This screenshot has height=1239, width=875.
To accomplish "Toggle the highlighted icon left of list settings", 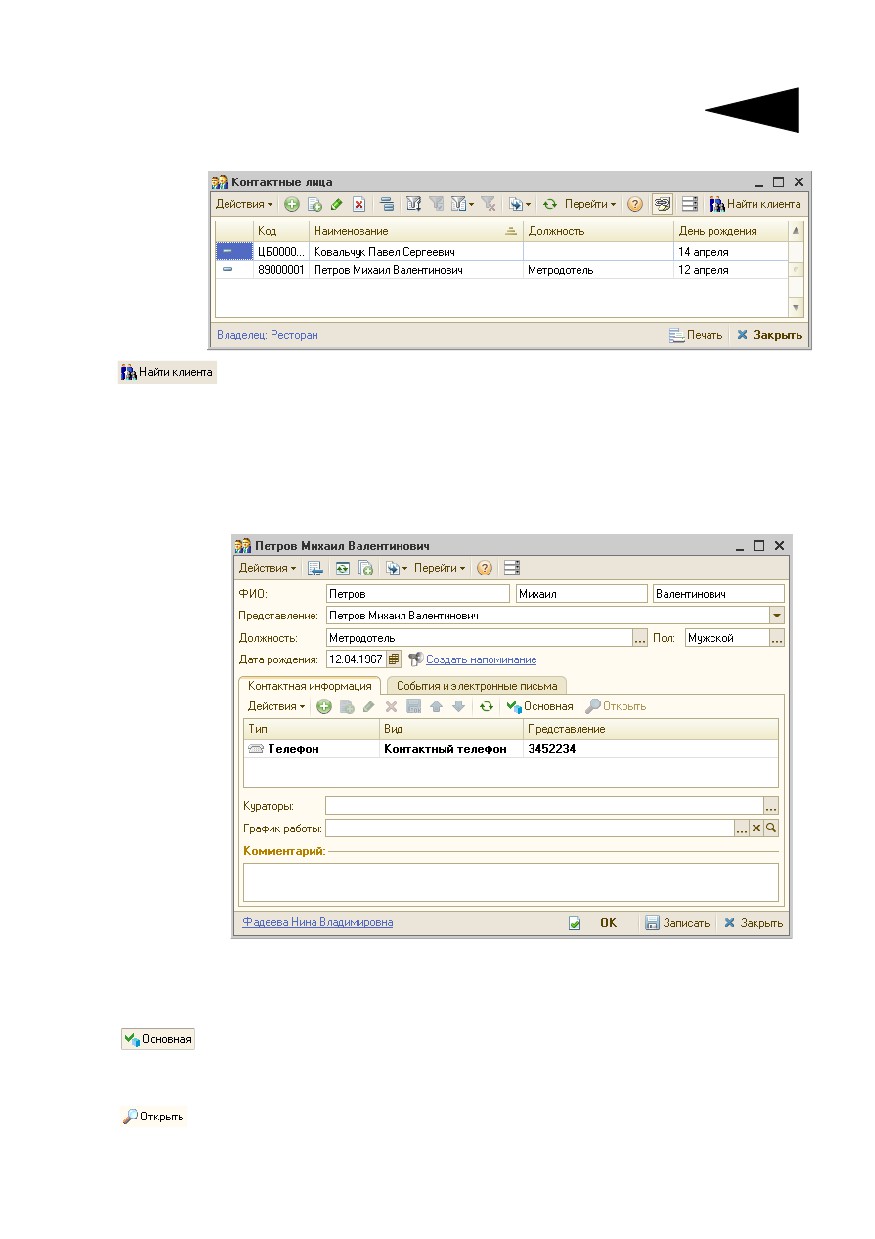I will [x=662, y=204].
